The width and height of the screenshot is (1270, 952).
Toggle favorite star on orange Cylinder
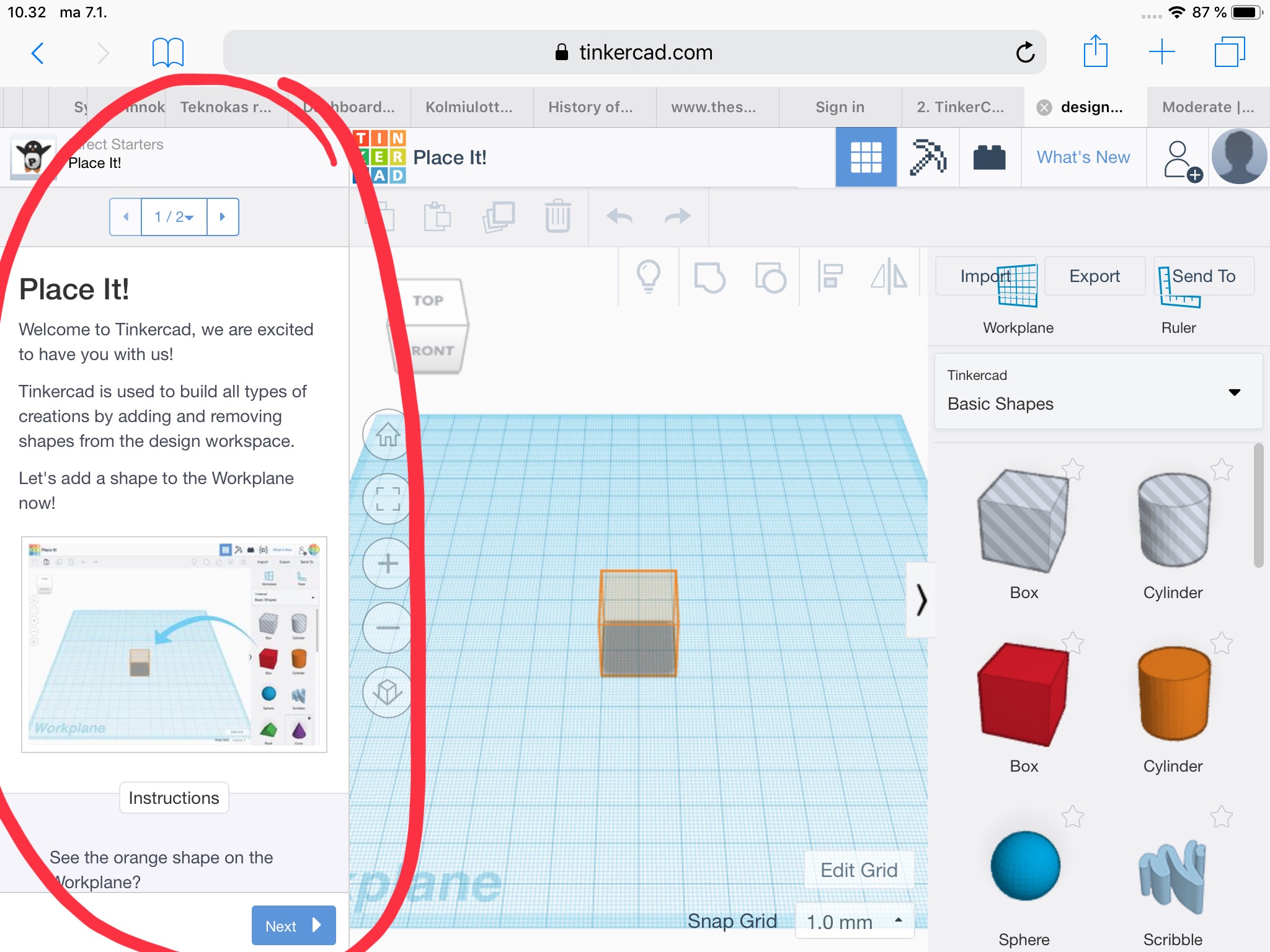[1221, 643]
